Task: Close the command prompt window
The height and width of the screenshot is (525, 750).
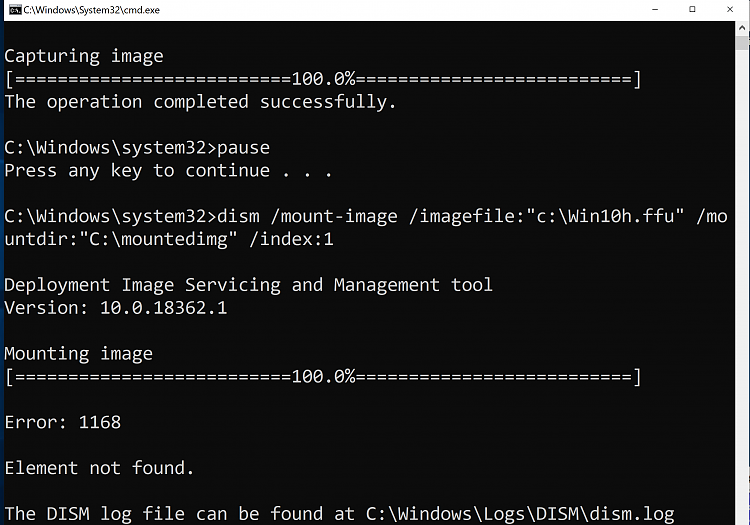Action: [x=730, y=10]
